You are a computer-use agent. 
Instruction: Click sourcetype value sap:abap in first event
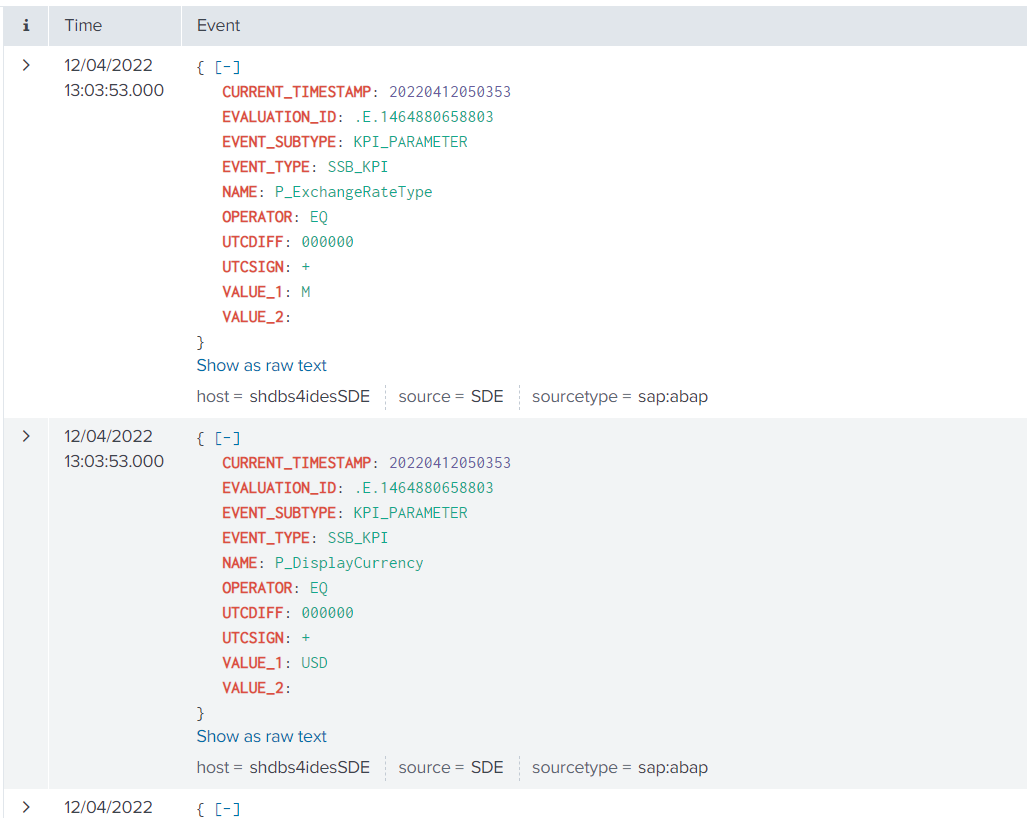click(672, 396)
